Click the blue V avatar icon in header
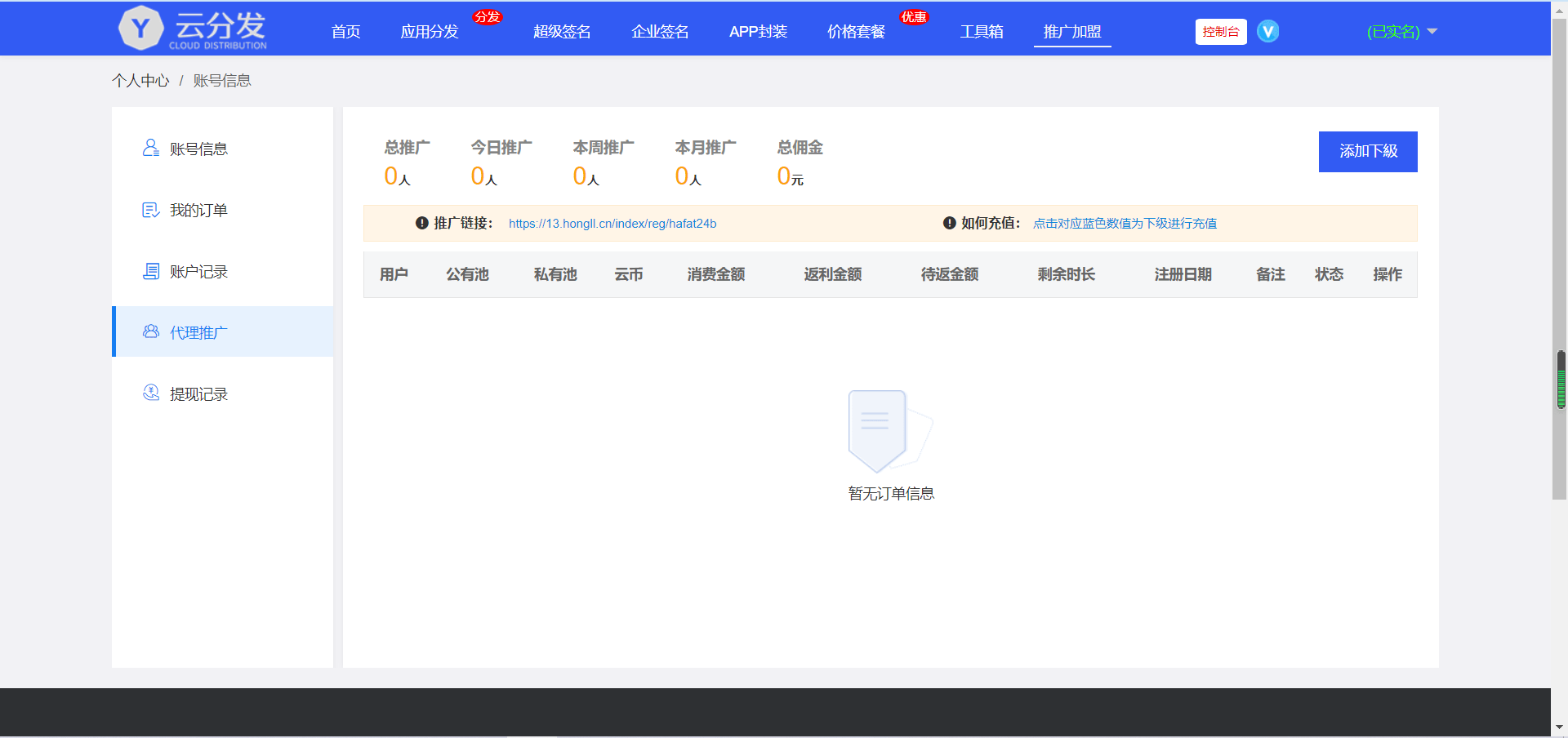This screenshot has height=738, width=1568. 1268,31
